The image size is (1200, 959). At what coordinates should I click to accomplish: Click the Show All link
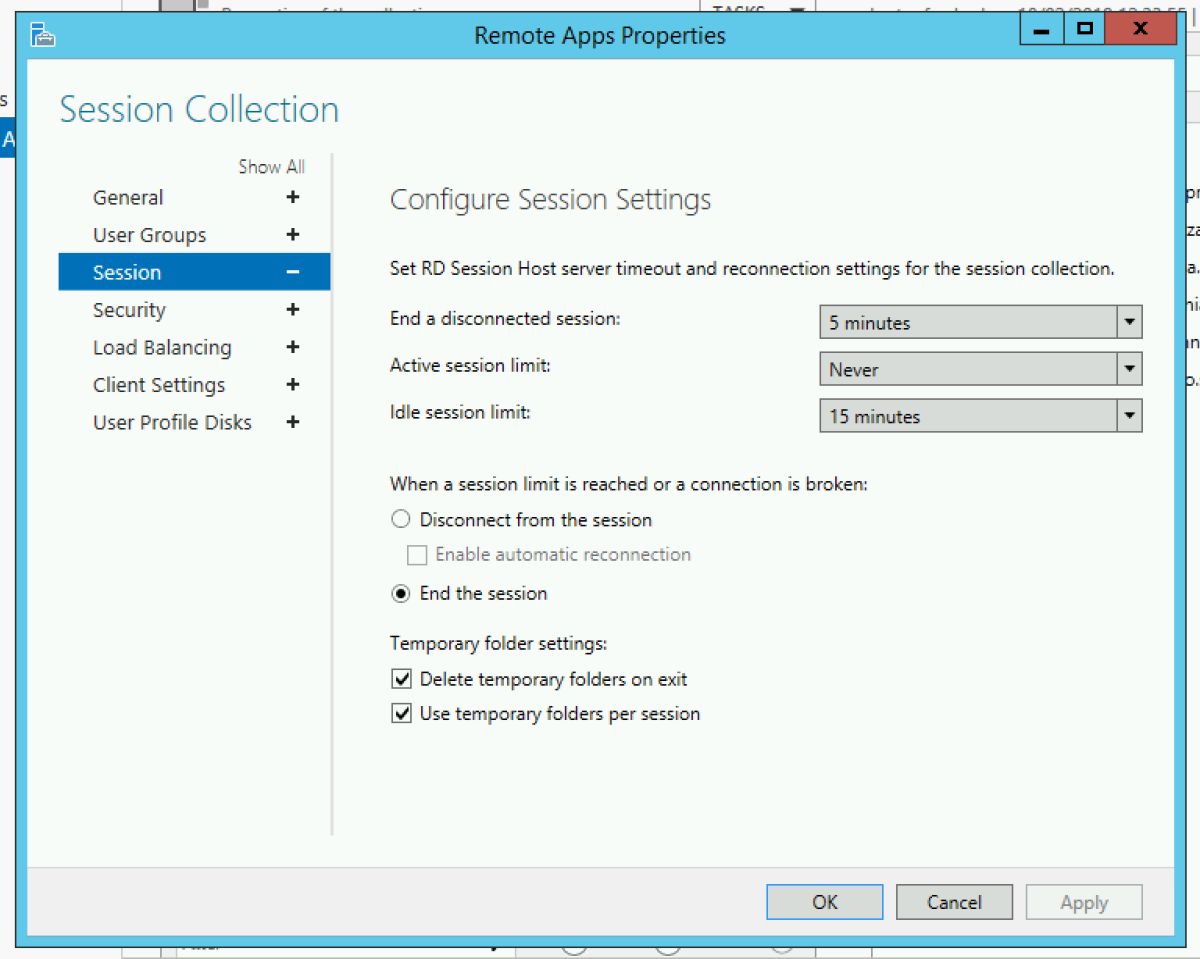click(271, 167)
